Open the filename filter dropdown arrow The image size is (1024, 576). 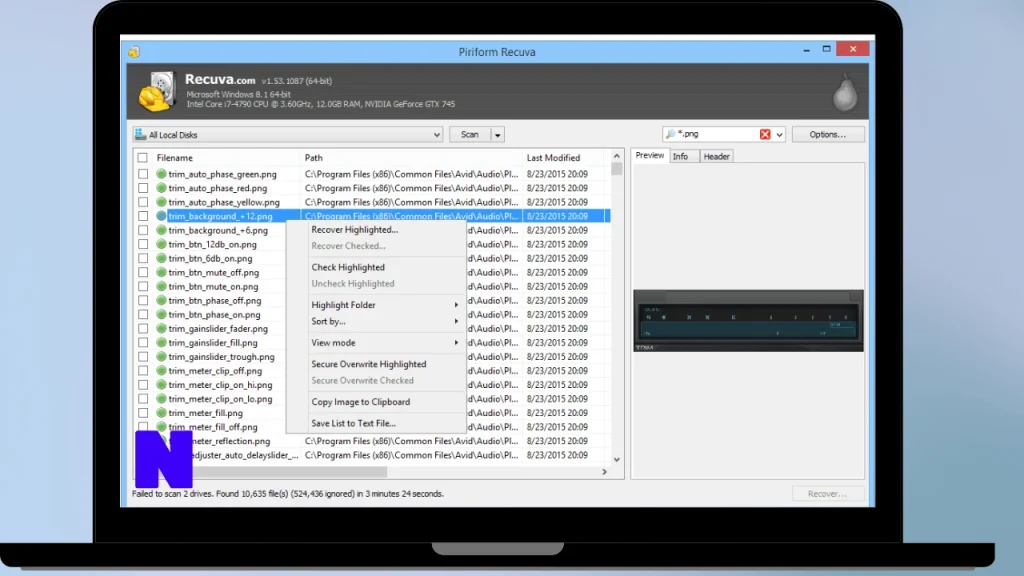[779, 135]
